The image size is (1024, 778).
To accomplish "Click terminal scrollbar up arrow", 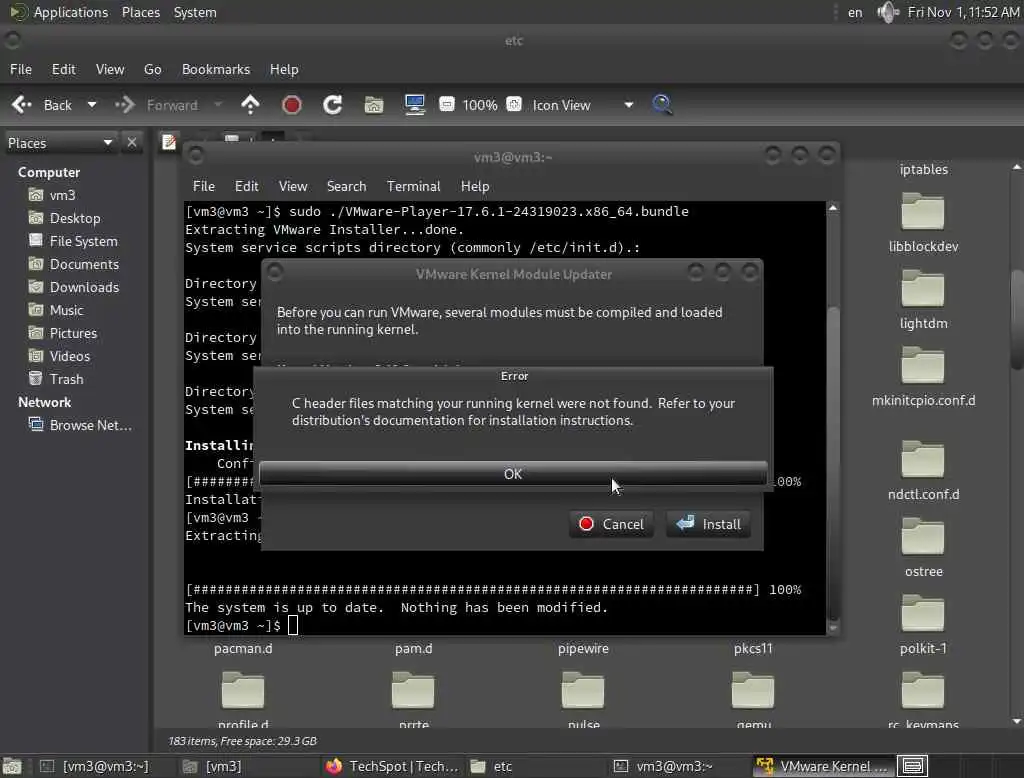I will (x=833, y=208).
